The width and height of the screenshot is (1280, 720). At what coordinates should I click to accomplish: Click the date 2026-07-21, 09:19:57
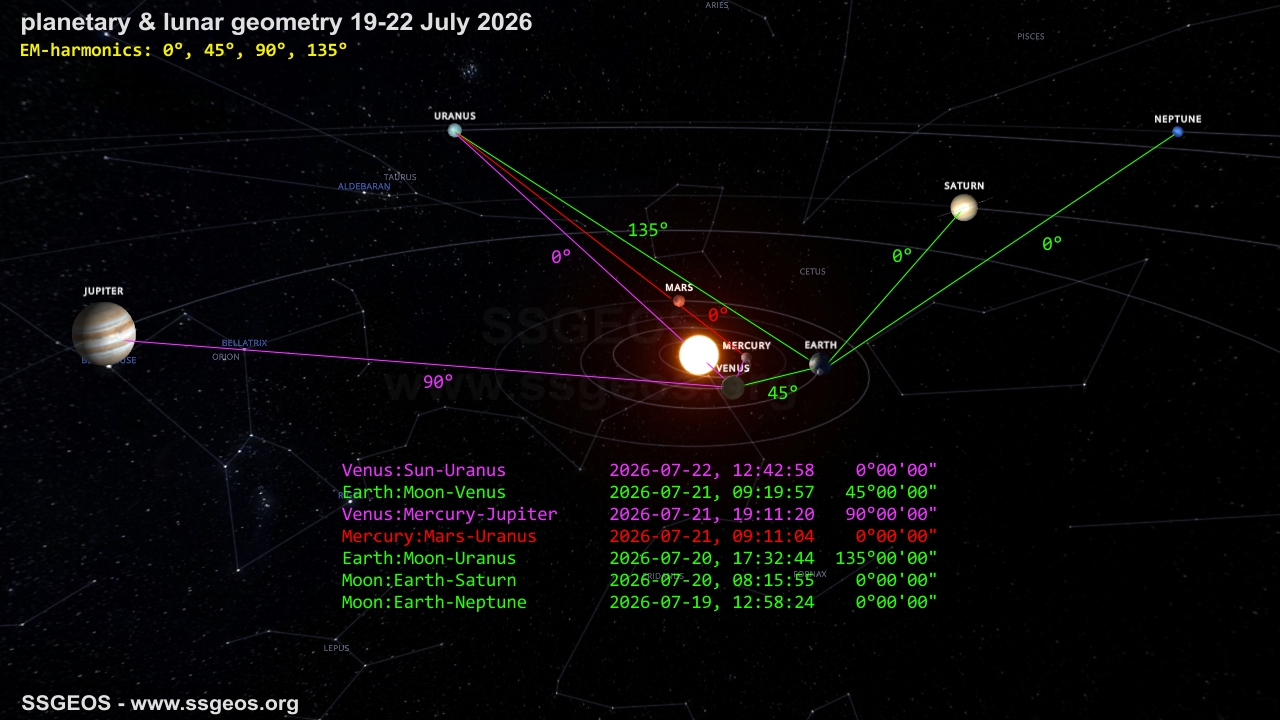(x=712, y=492)
